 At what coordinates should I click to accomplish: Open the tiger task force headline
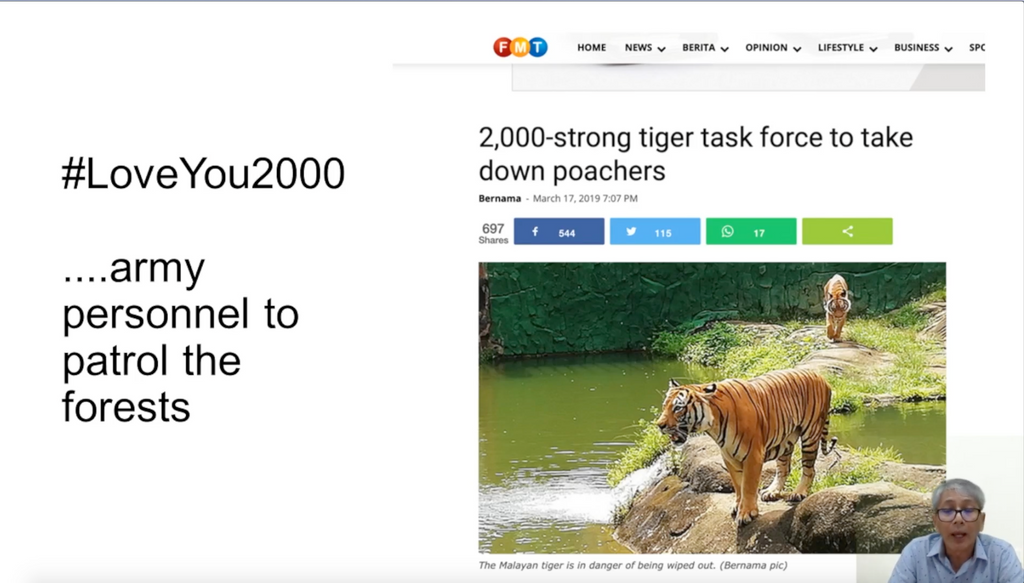695,153
